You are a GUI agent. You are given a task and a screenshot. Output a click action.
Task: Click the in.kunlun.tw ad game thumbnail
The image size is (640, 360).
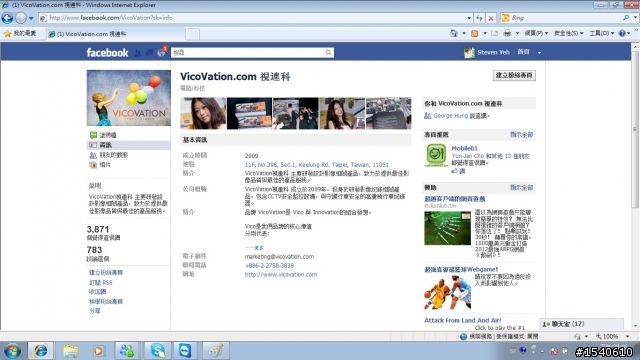(447, 228)
